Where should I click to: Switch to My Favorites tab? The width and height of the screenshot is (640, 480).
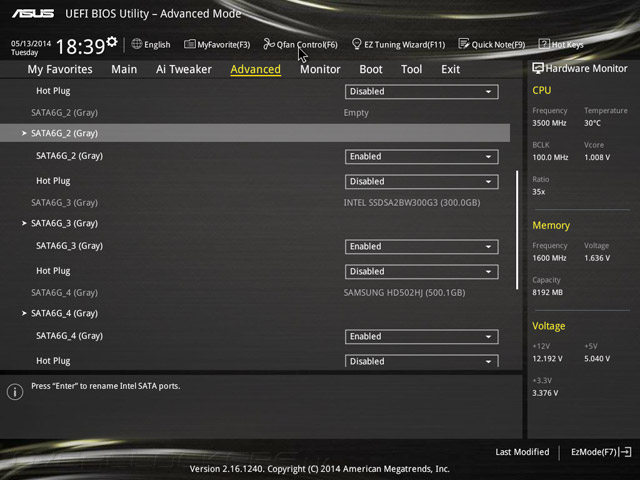coord(60,69)
